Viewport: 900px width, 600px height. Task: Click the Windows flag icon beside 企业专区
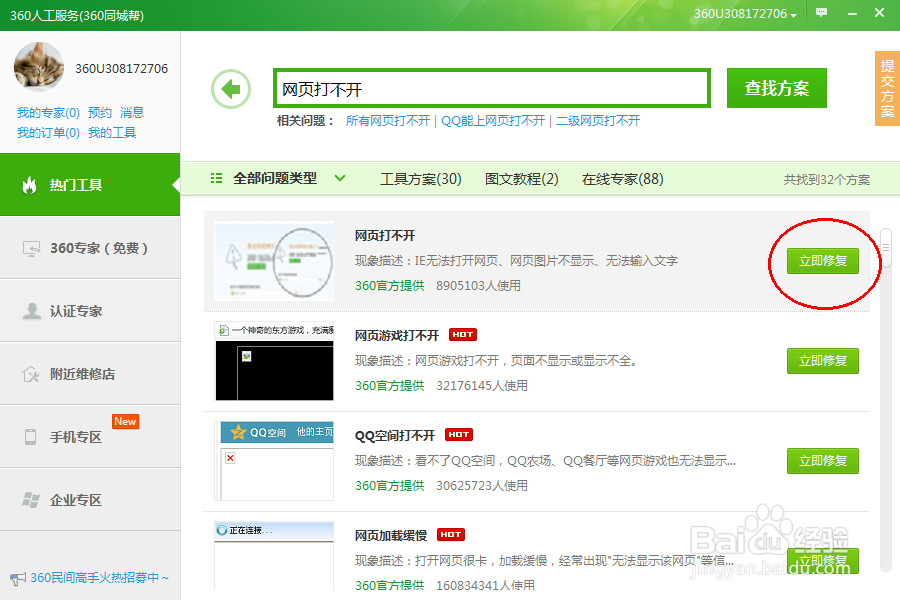[31, 500]
